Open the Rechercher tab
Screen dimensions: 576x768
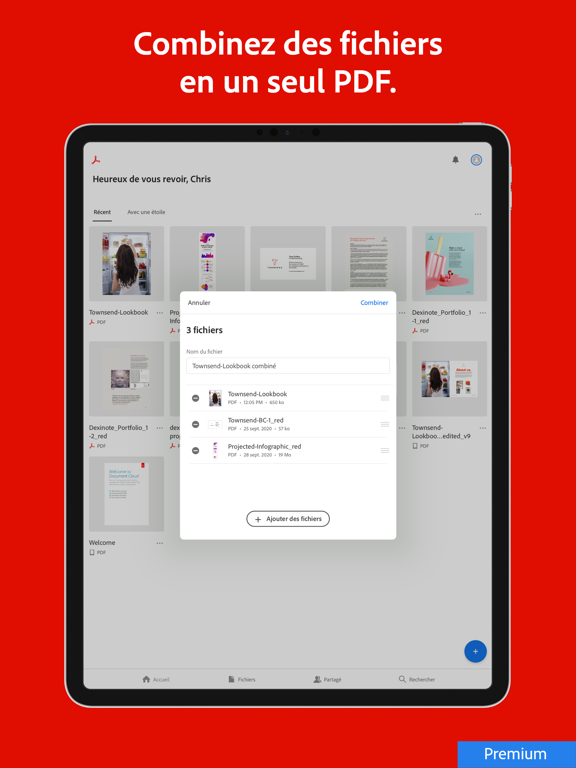pyautogui.click(x=417, y=679)
